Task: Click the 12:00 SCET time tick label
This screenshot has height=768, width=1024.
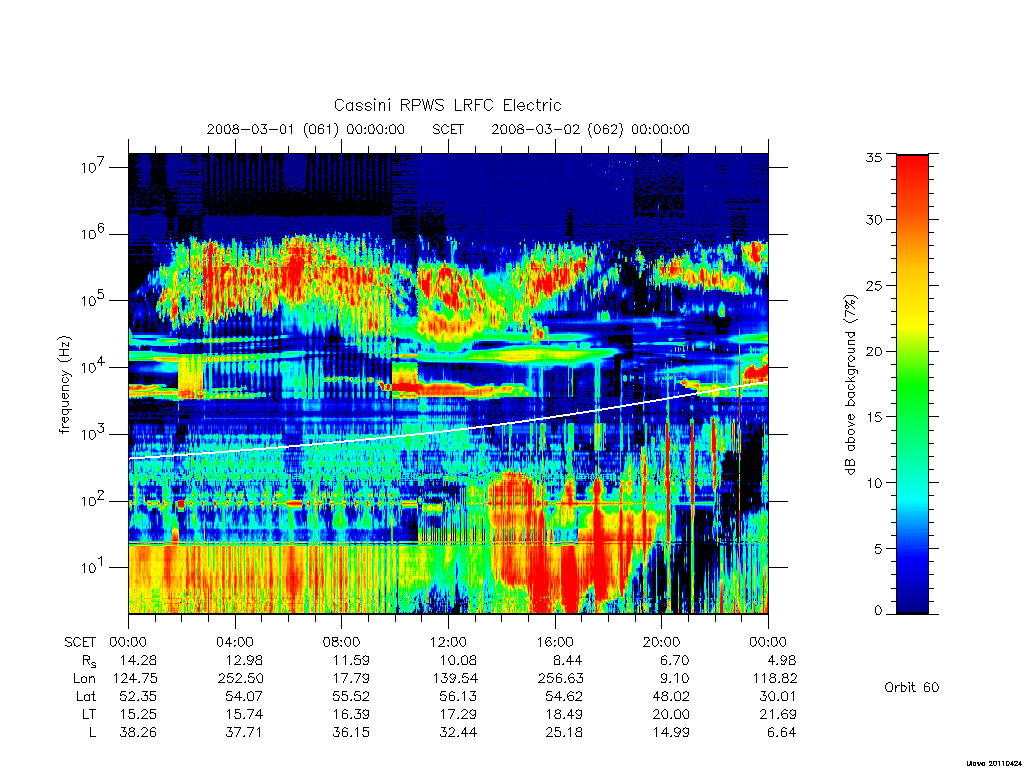Action: point(448,642)
